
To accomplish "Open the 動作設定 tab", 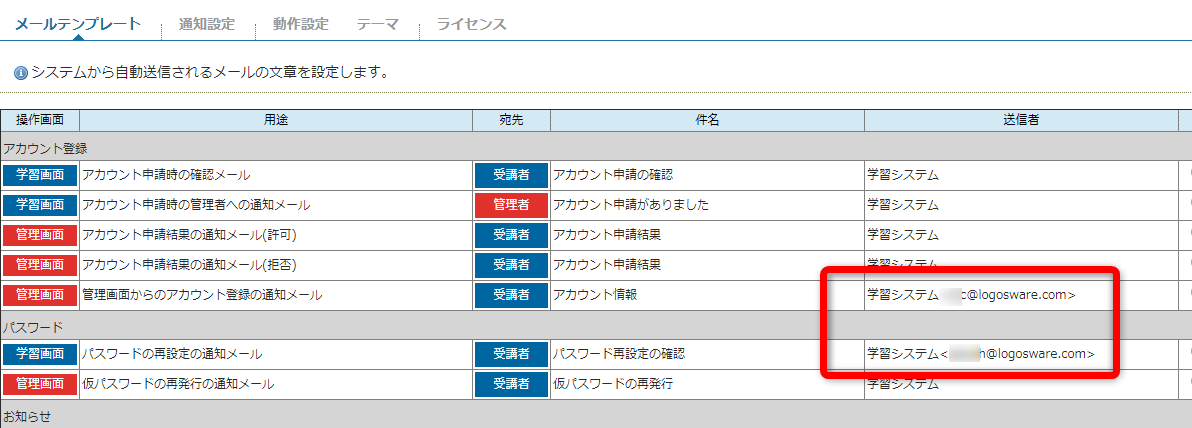I will [x=300, y=24].
